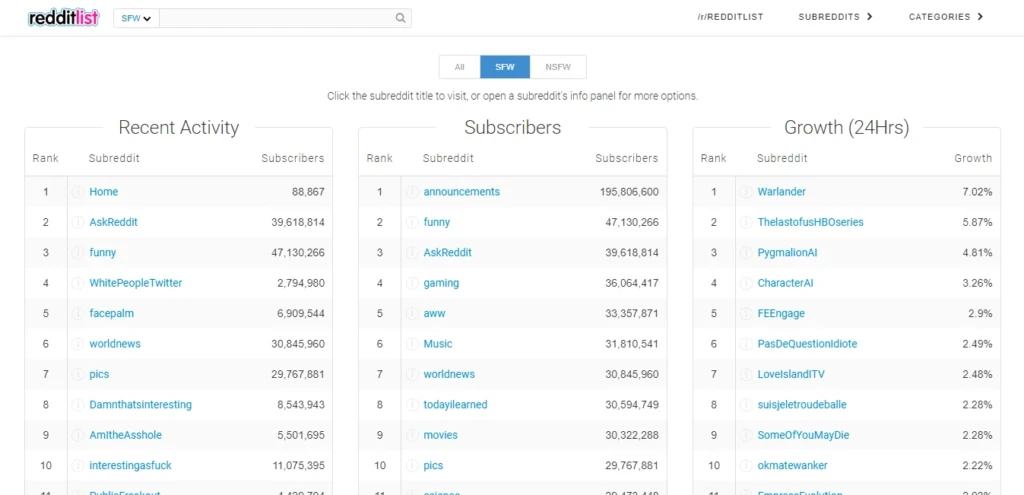Click the 5.87% growth value
Image resolution: width=1024 pixels, height=495 pixels.
[x=977, y=222]
